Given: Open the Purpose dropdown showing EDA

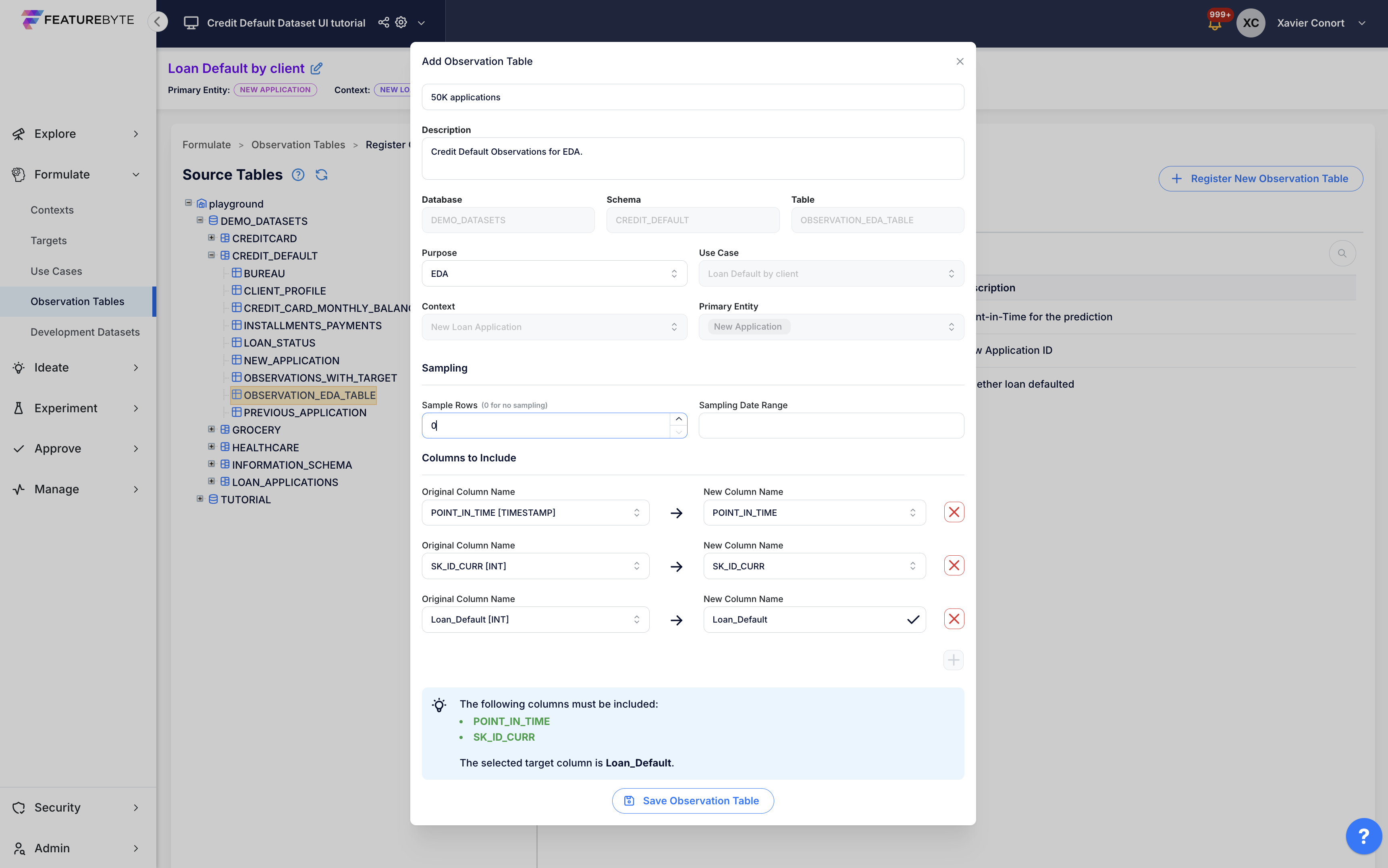Looking at the screenshot, I should click(554, 274).
